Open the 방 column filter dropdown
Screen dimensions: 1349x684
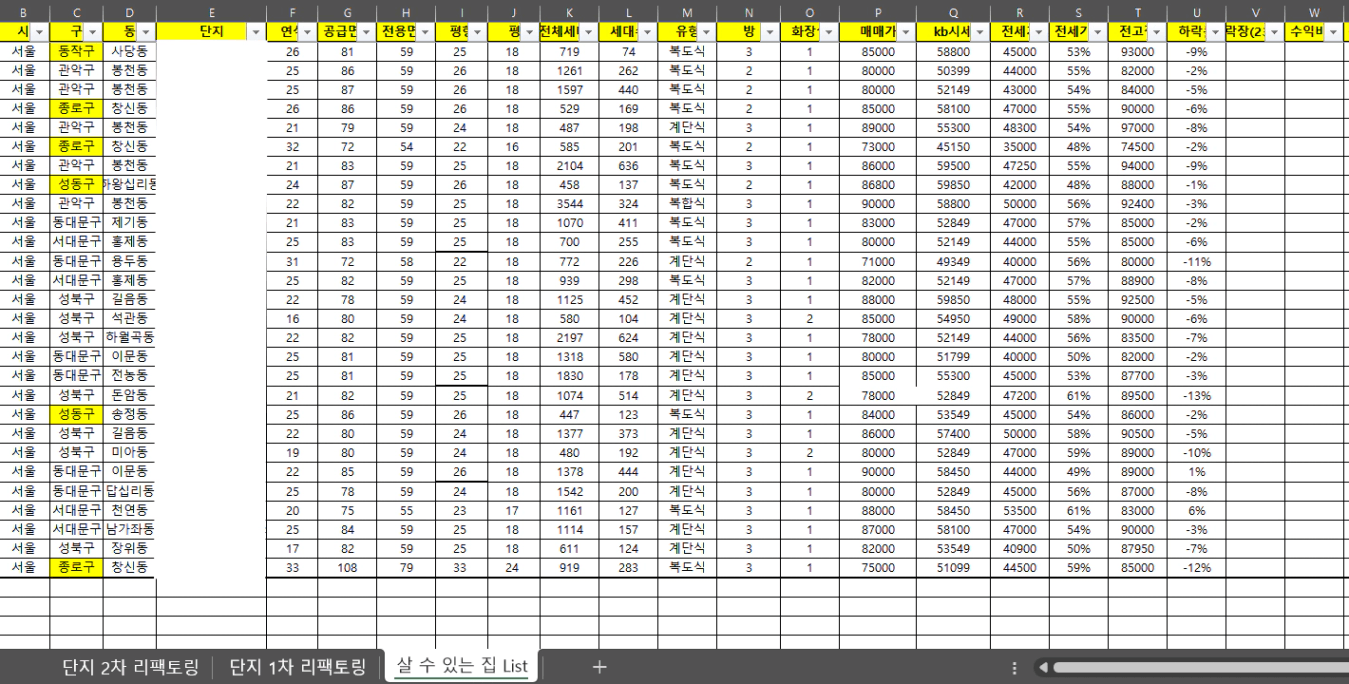tap(770, 32)
